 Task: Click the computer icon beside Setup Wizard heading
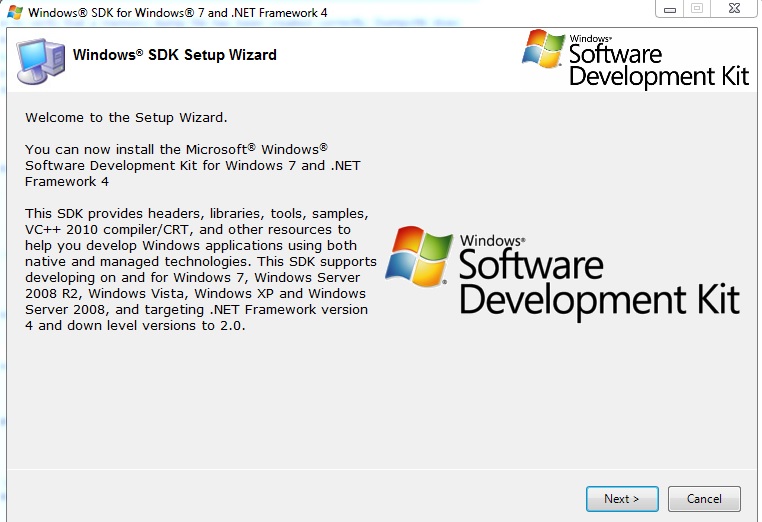click(40, 61)
